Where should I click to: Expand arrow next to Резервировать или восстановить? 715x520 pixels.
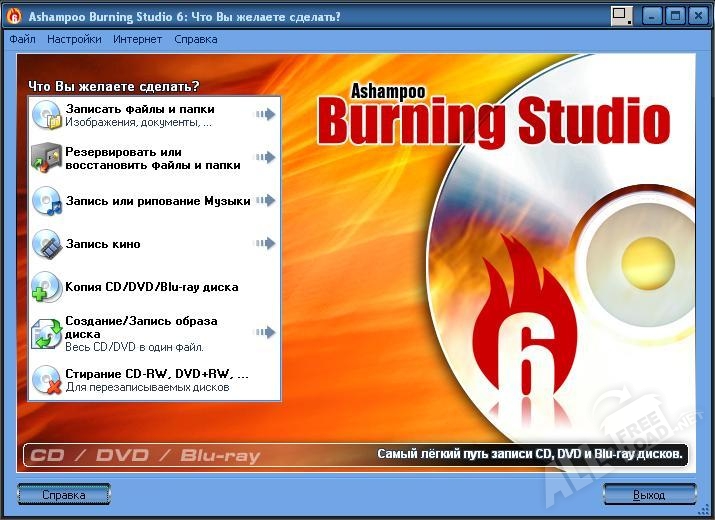click(265, 158)
